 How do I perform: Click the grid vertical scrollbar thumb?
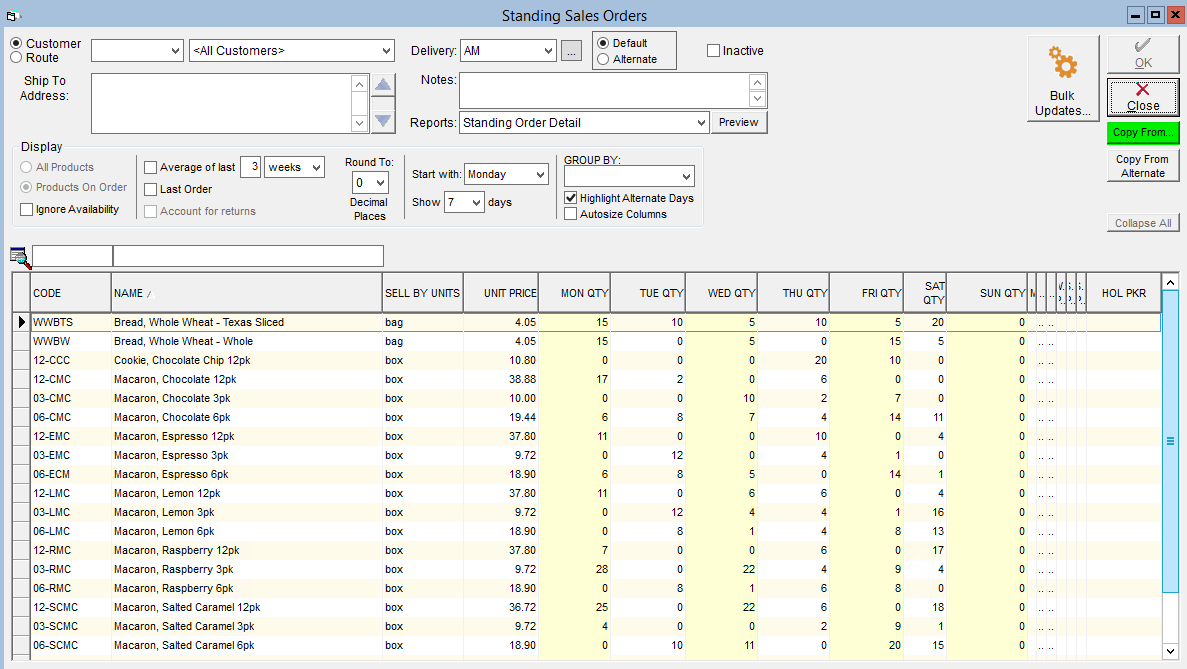point(1170,441)
